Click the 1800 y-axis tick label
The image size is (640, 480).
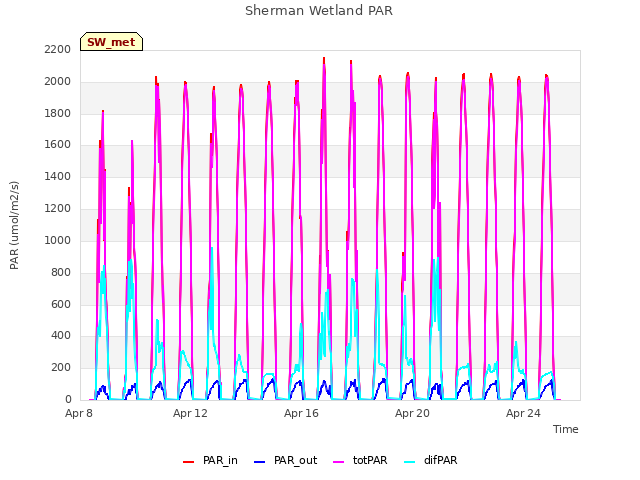58,113
